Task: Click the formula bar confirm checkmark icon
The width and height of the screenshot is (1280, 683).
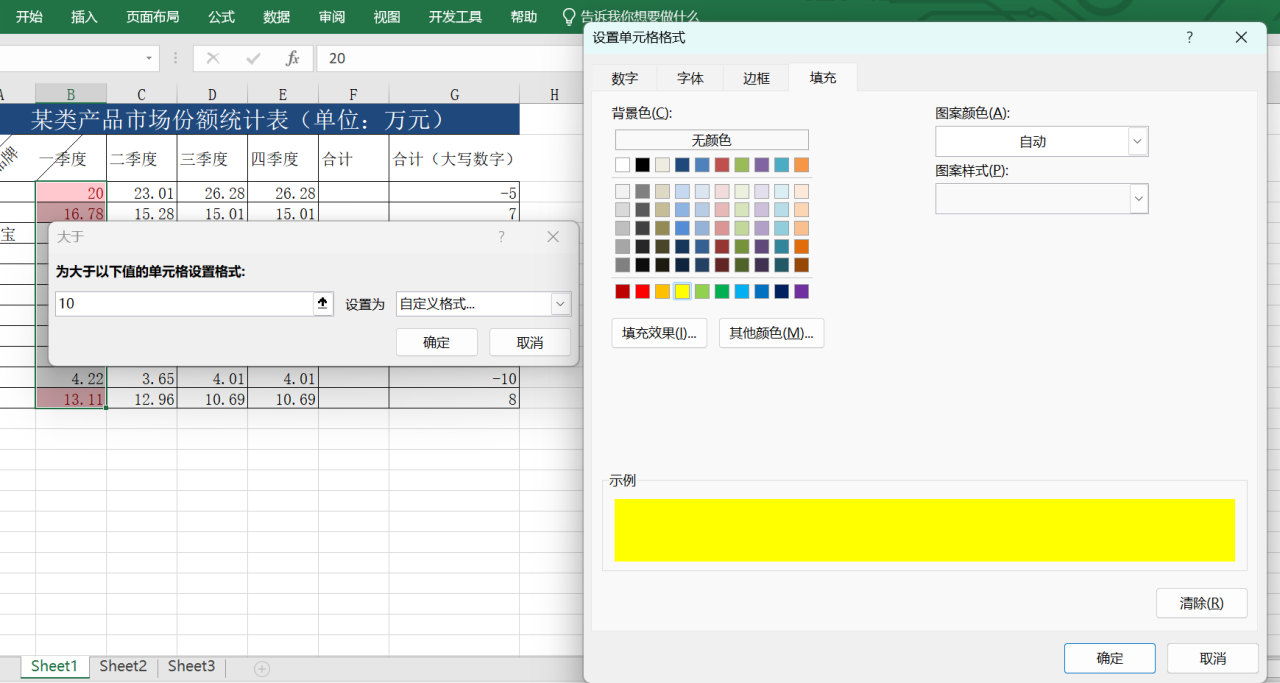Action: [253, 59]
